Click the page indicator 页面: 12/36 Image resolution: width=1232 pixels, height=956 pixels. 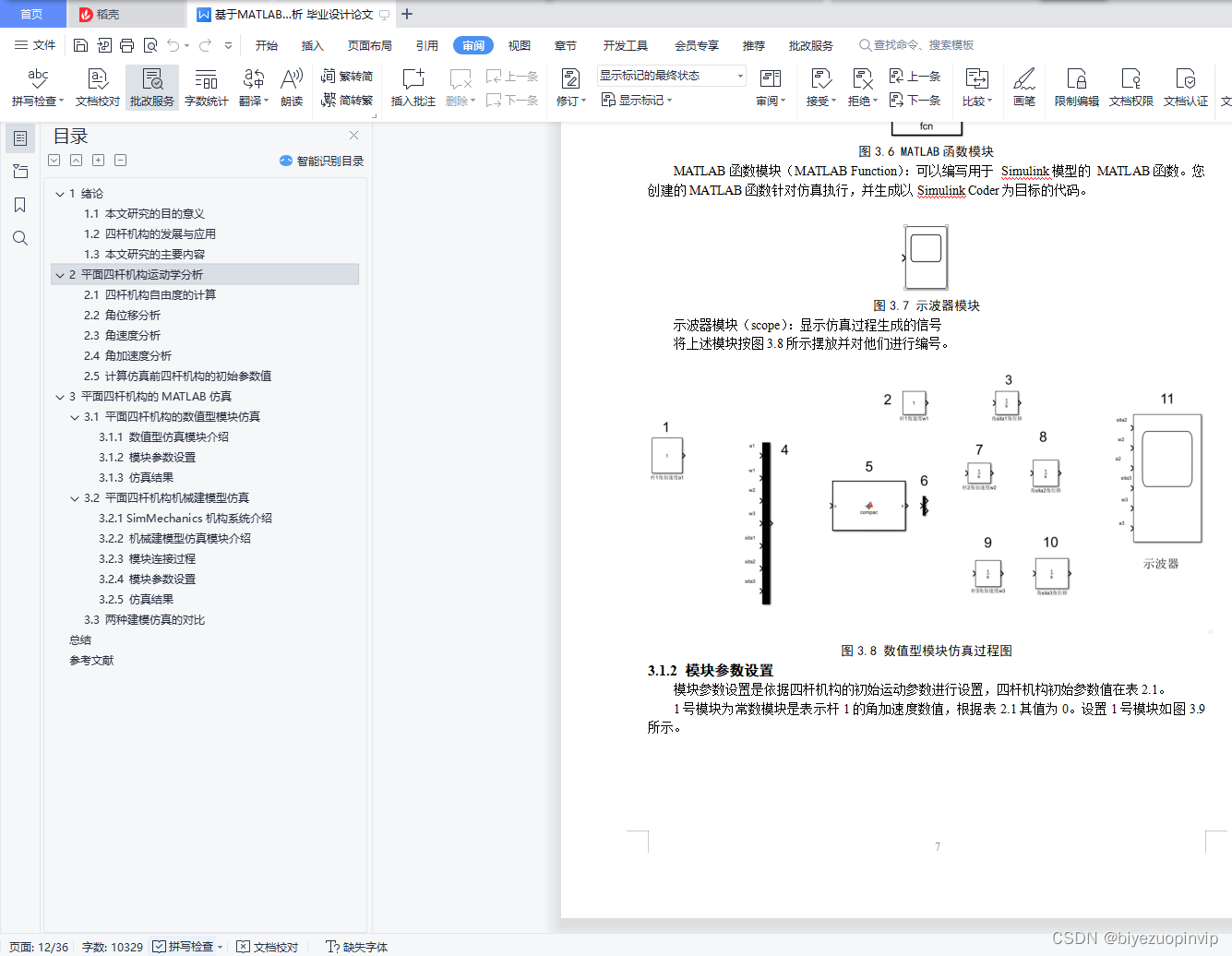39,947
